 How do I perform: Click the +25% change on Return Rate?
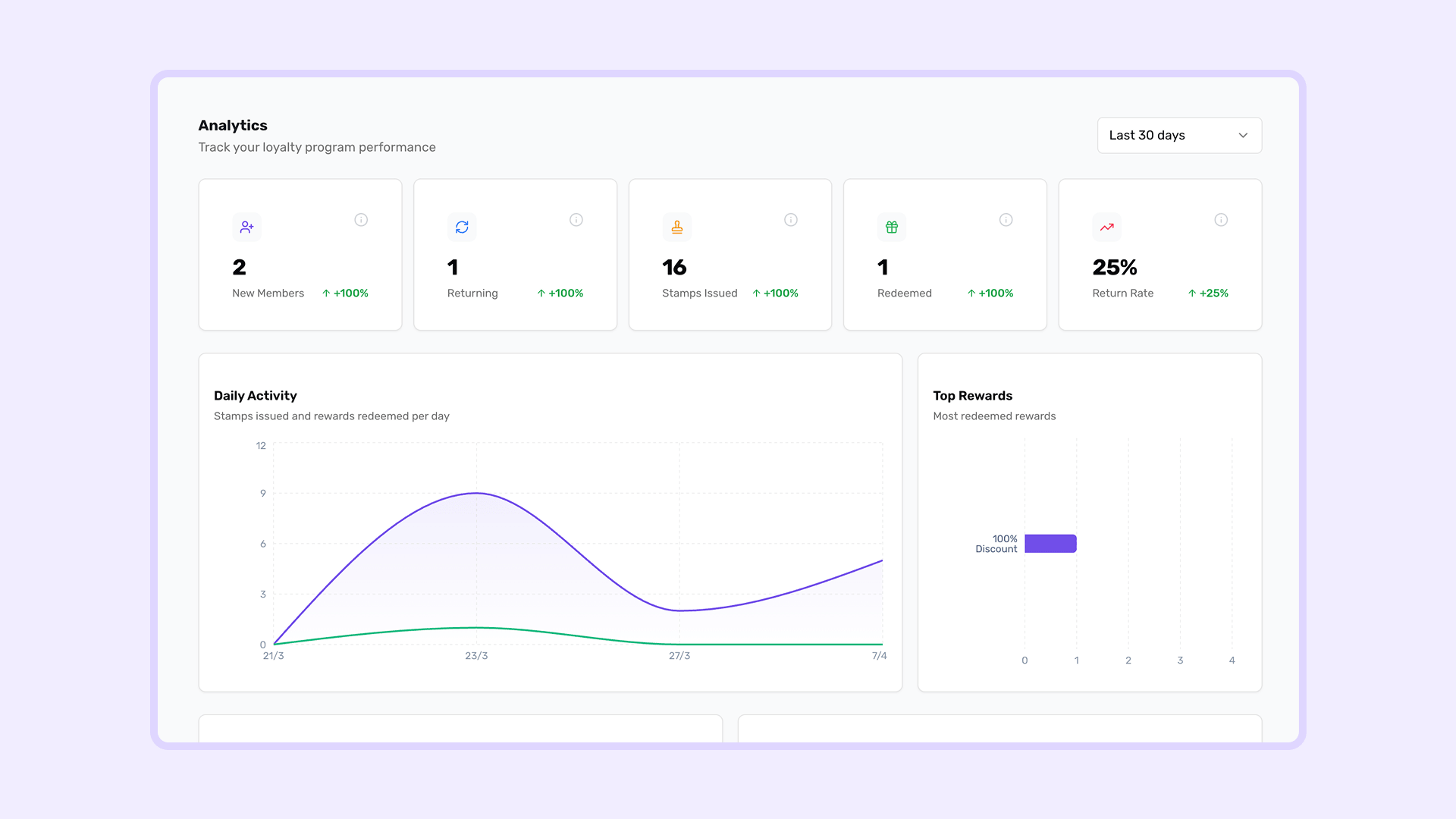pos(1208,293)
